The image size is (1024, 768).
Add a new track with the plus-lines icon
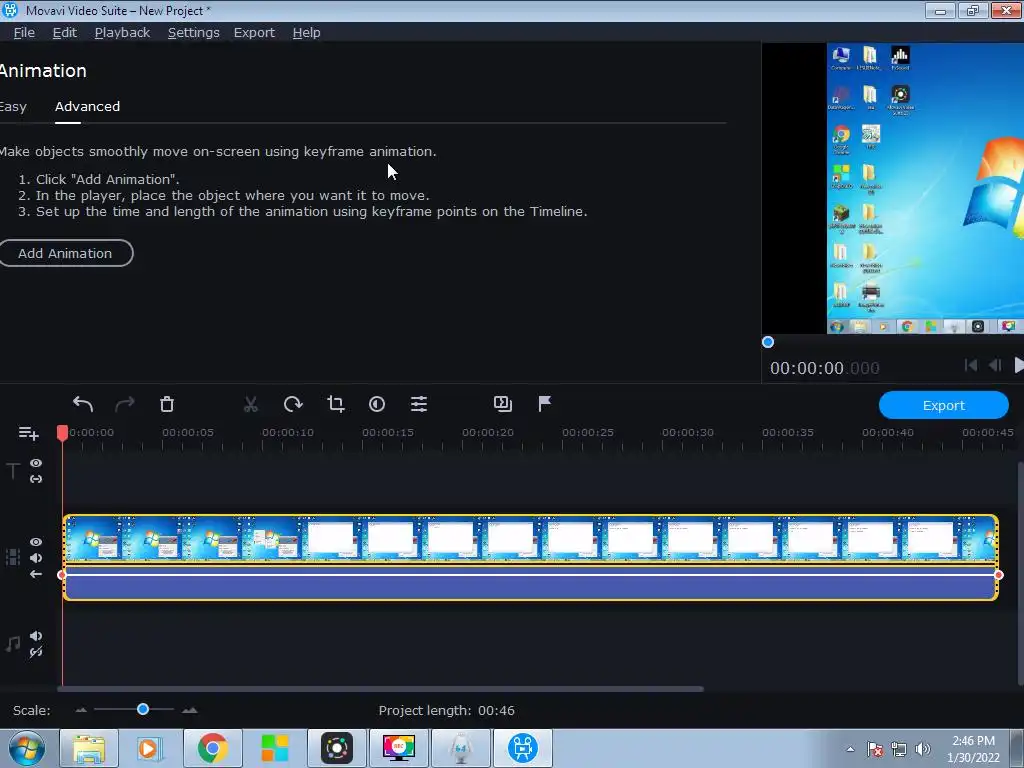pyautogui.click(x=29, y=434)
